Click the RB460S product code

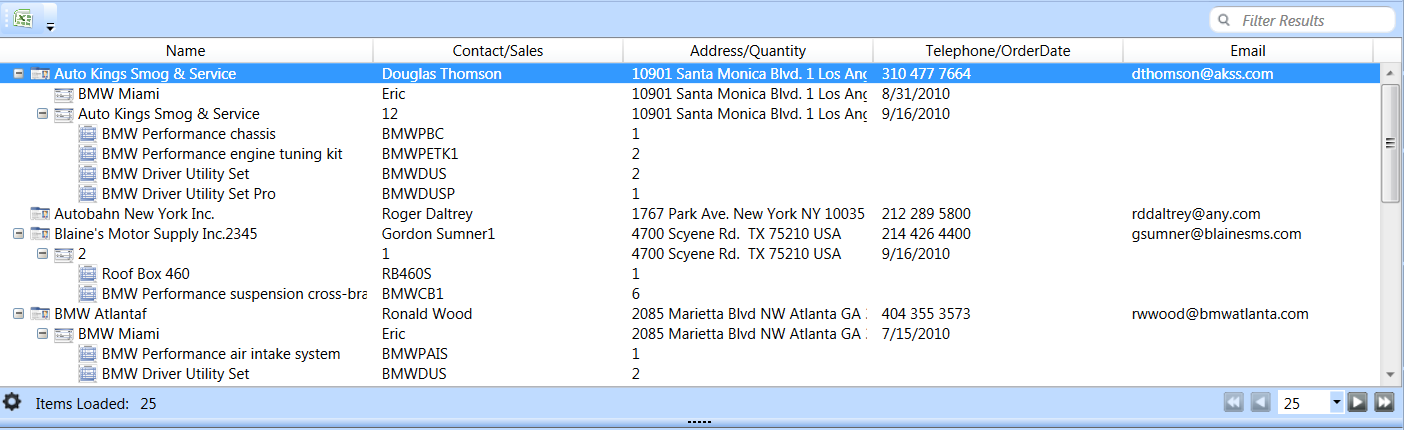(x=407, y=274)
